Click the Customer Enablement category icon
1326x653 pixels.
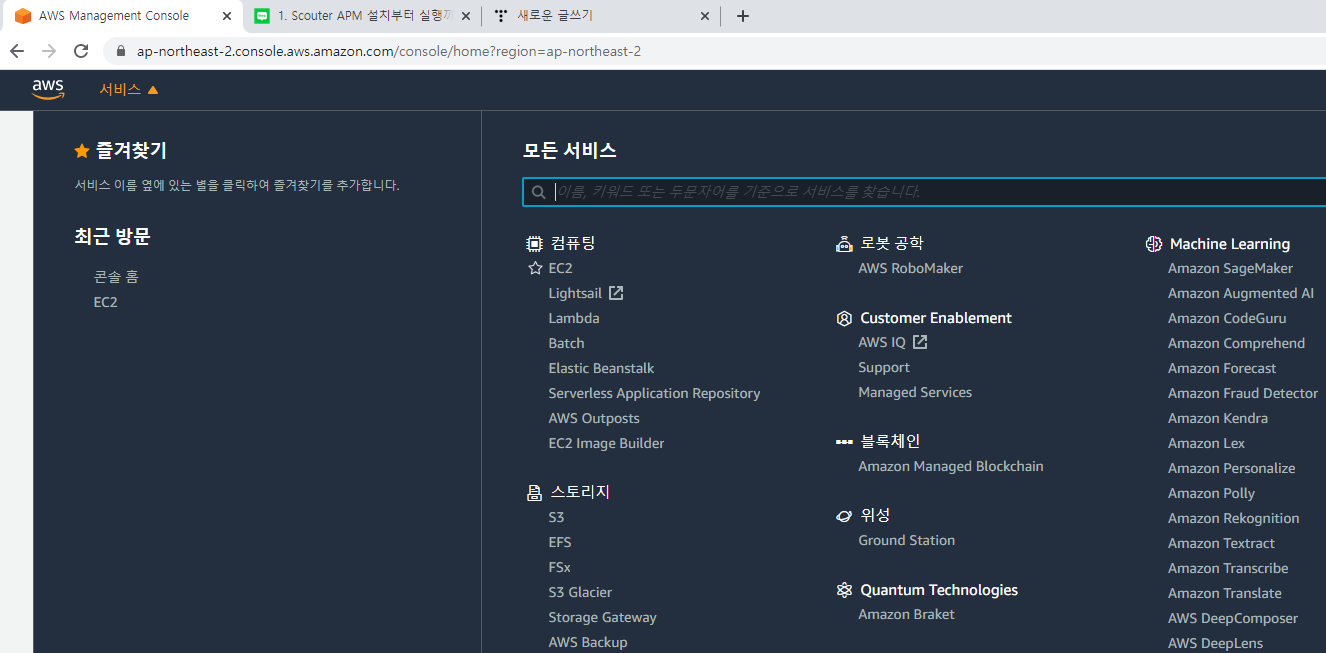click(x=844, y=318)
